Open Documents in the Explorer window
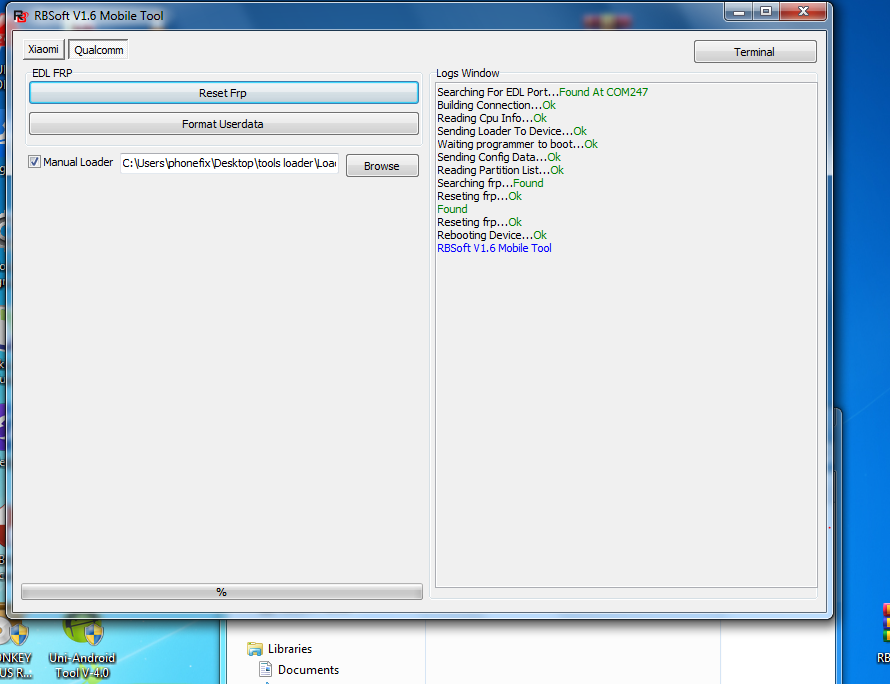 pos(308,670)
